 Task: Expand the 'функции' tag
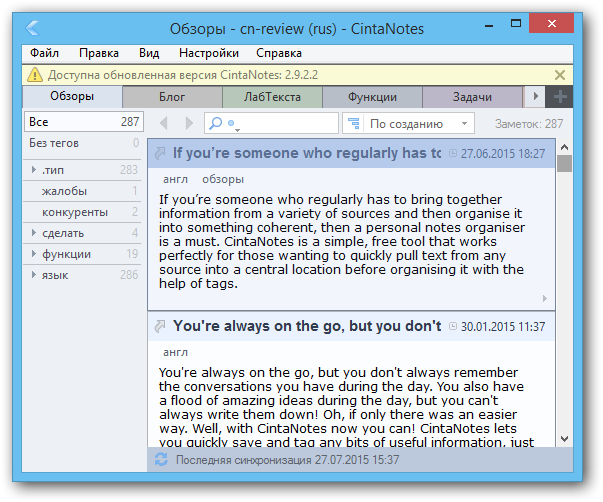(x=34, y=254)
